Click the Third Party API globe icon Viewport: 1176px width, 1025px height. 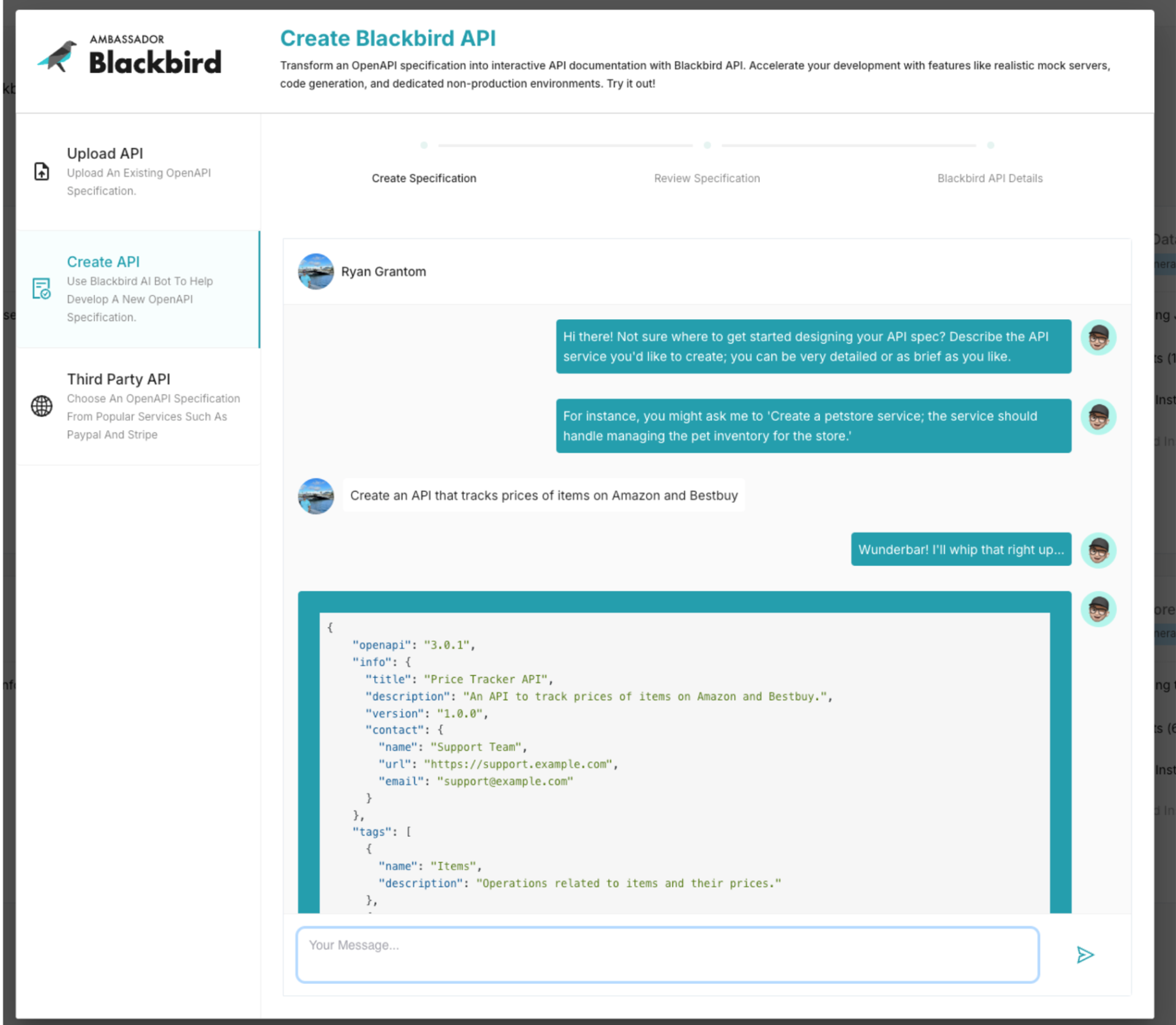click(42, 406)
